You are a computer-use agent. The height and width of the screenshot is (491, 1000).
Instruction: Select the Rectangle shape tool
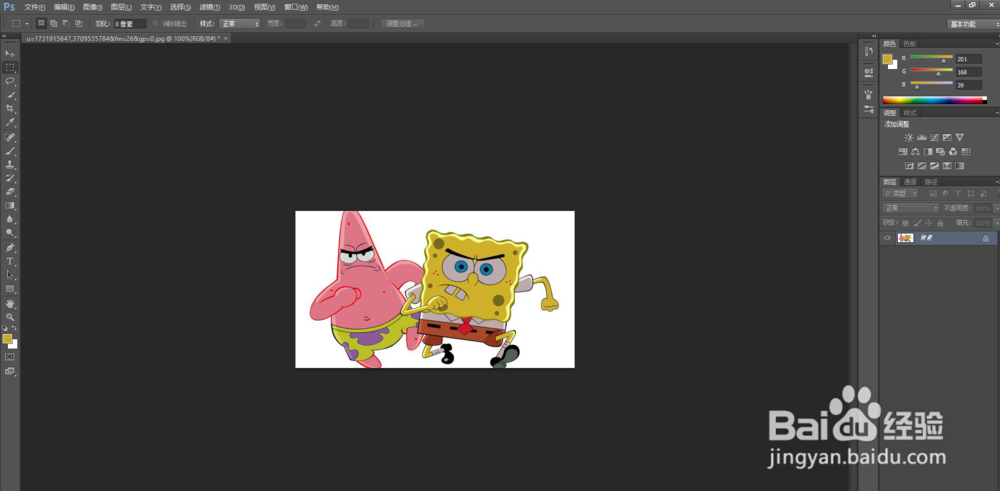(x=10, y=289)
